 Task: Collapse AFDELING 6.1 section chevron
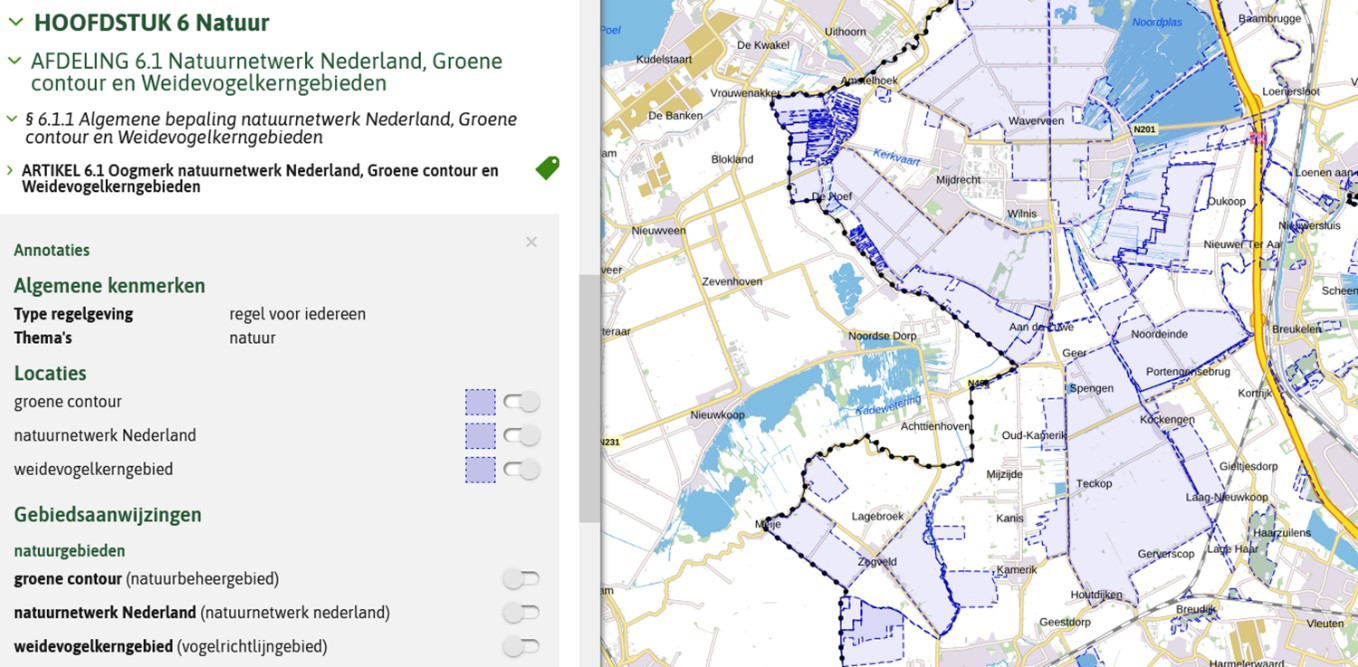tap(14, 60)
